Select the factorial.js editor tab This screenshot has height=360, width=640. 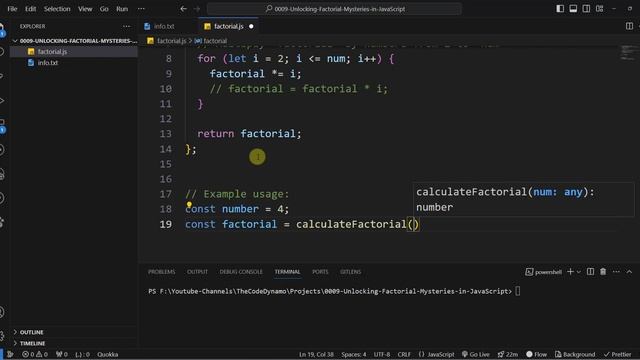pyautogui.click(x=228, y=26)
